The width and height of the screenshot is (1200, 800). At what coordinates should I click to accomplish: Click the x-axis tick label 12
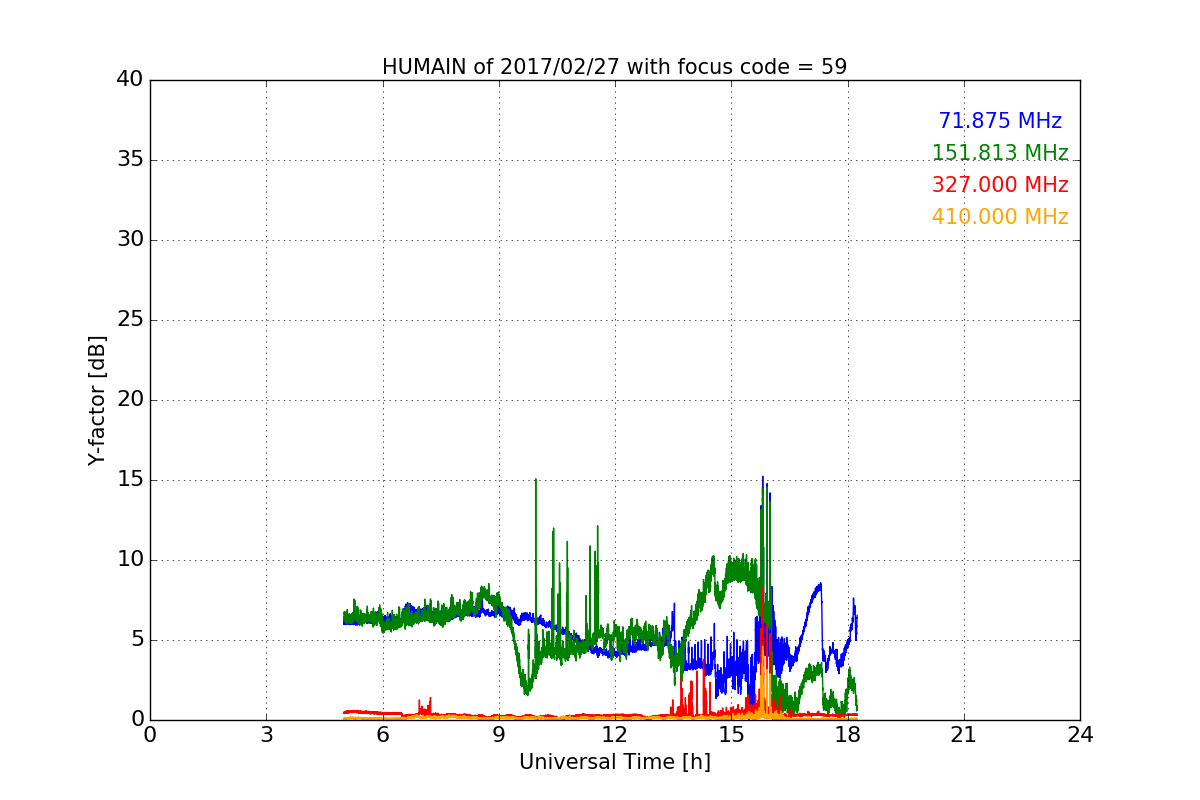pyautogui.click(x=615, y=735)
